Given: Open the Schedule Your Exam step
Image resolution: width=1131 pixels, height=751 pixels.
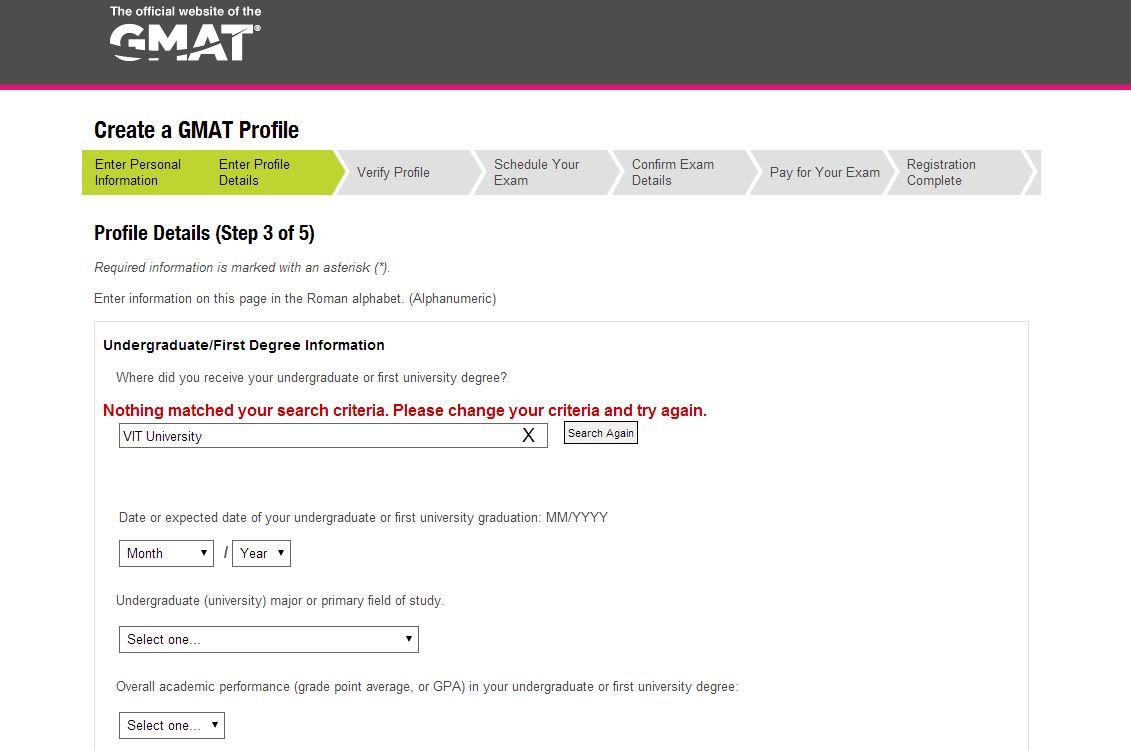Looking at the screenshot, I should tap(536, 172).
